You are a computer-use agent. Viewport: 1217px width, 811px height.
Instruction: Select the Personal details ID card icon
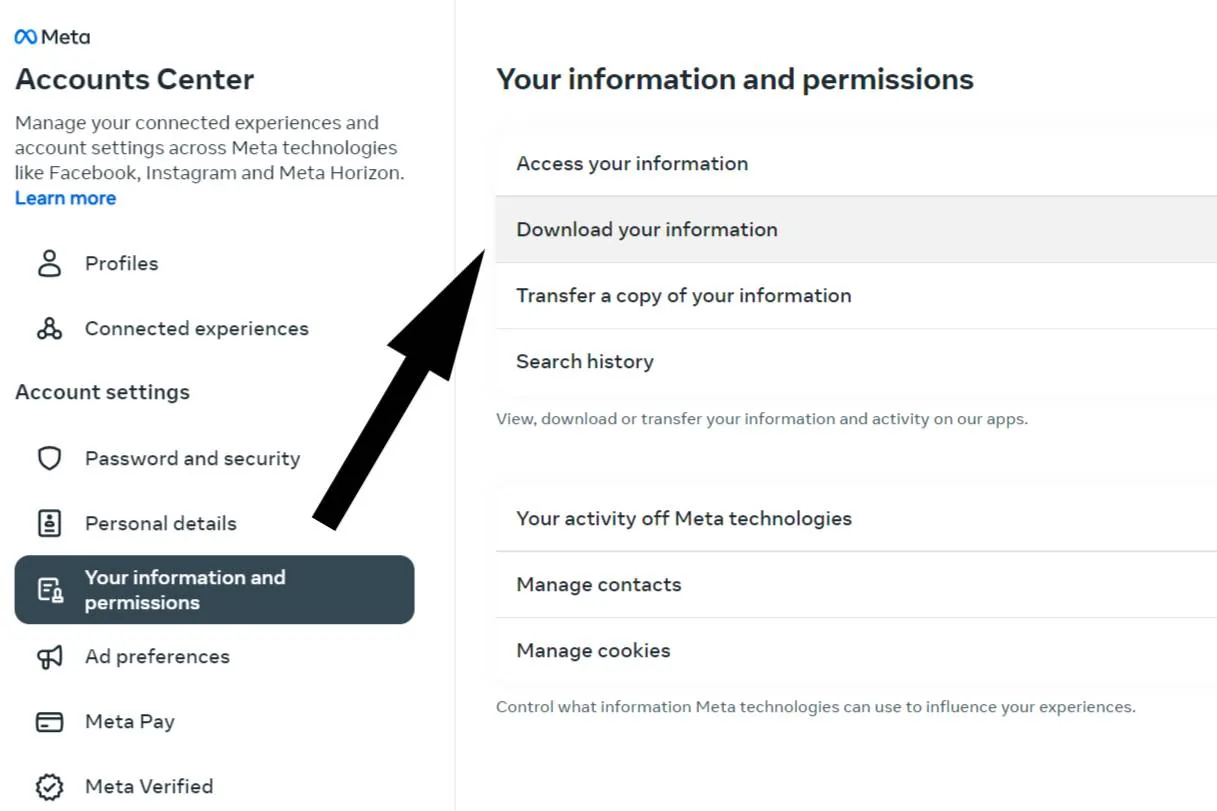48,523
